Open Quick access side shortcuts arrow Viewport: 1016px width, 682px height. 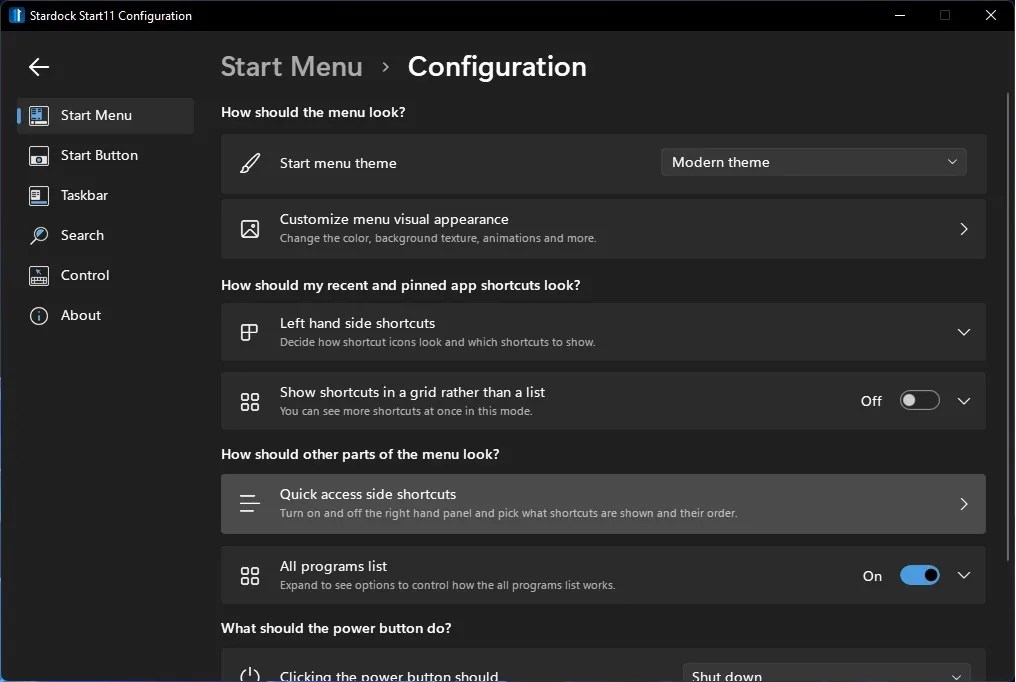[x=964, y=504]
